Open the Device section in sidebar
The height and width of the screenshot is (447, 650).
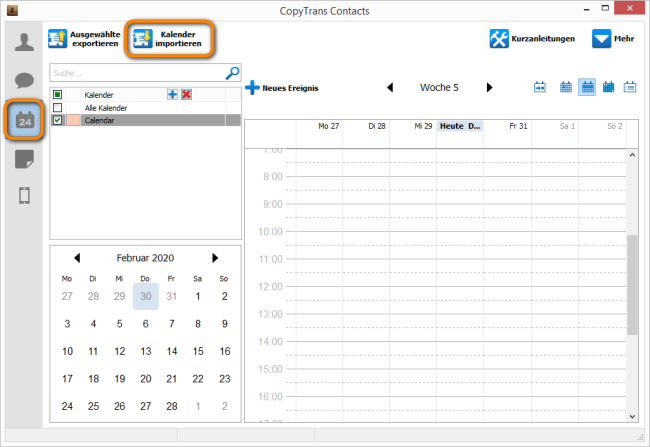(24, 195)
